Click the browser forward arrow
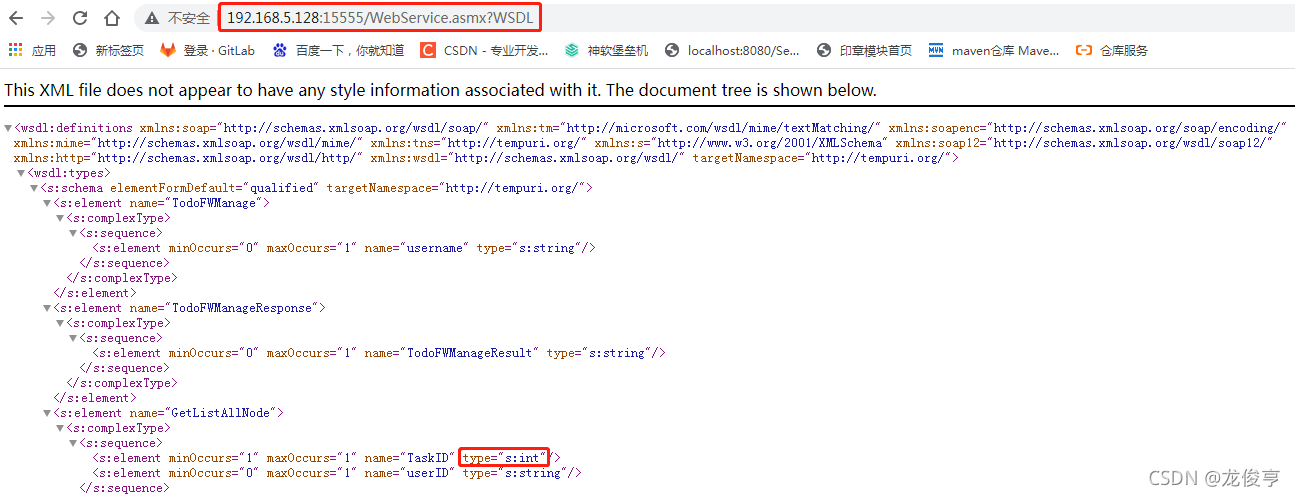This screenshot has width=1295, height=496. (49, 18)
